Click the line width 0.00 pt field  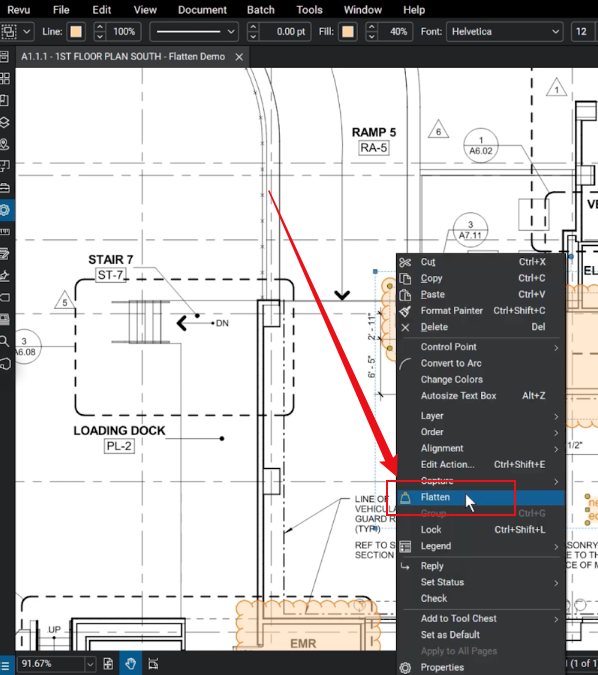tap(285, 31)
